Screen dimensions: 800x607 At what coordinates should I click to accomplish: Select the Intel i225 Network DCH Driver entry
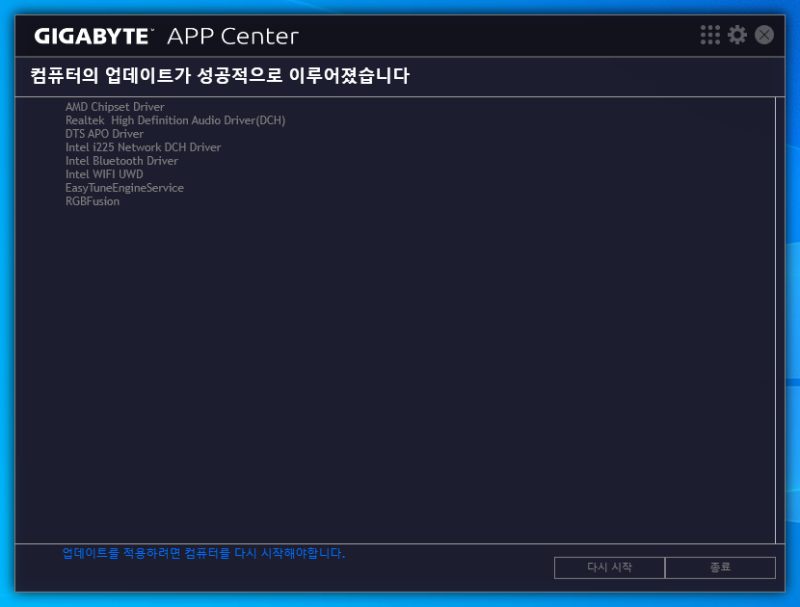[142, 147]
